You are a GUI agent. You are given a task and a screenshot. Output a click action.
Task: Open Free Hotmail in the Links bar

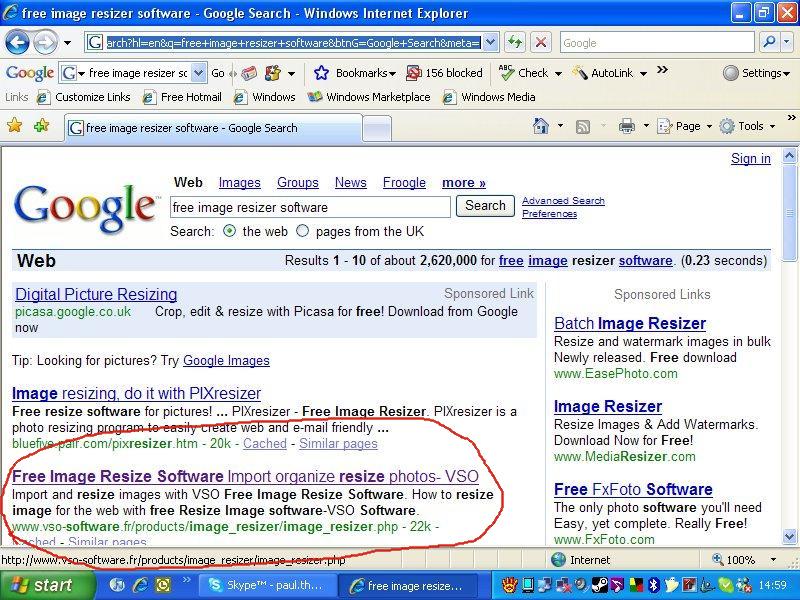184,97
